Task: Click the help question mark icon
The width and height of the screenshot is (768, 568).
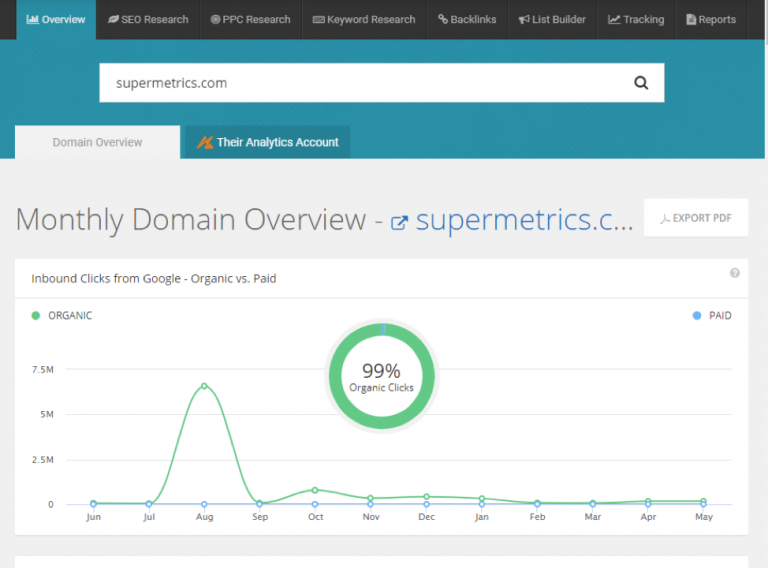Action: coord(735,273)
